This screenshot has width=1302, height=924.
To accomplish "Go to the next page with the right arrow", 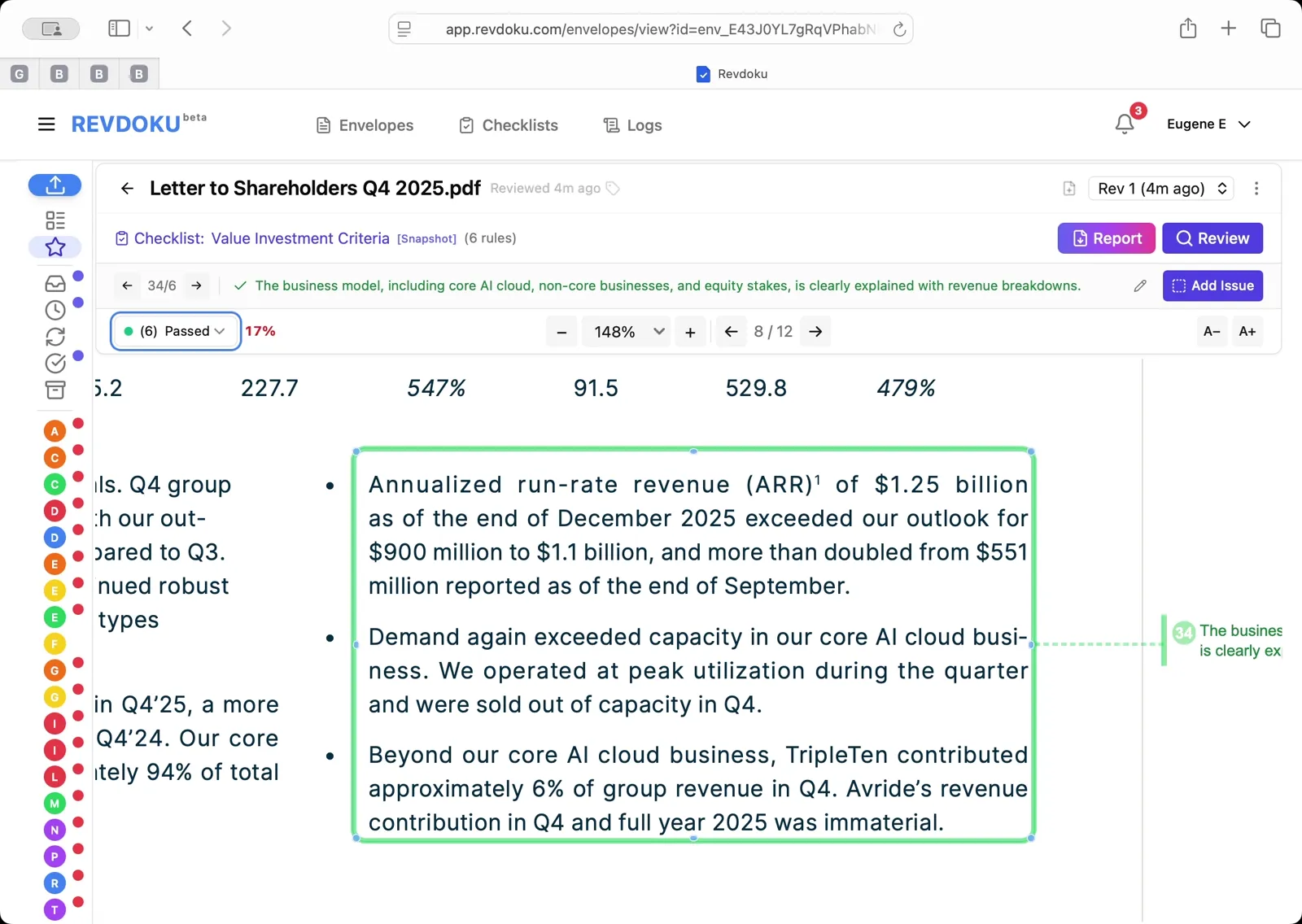I will pyautogui.click(x=815, y=331).
